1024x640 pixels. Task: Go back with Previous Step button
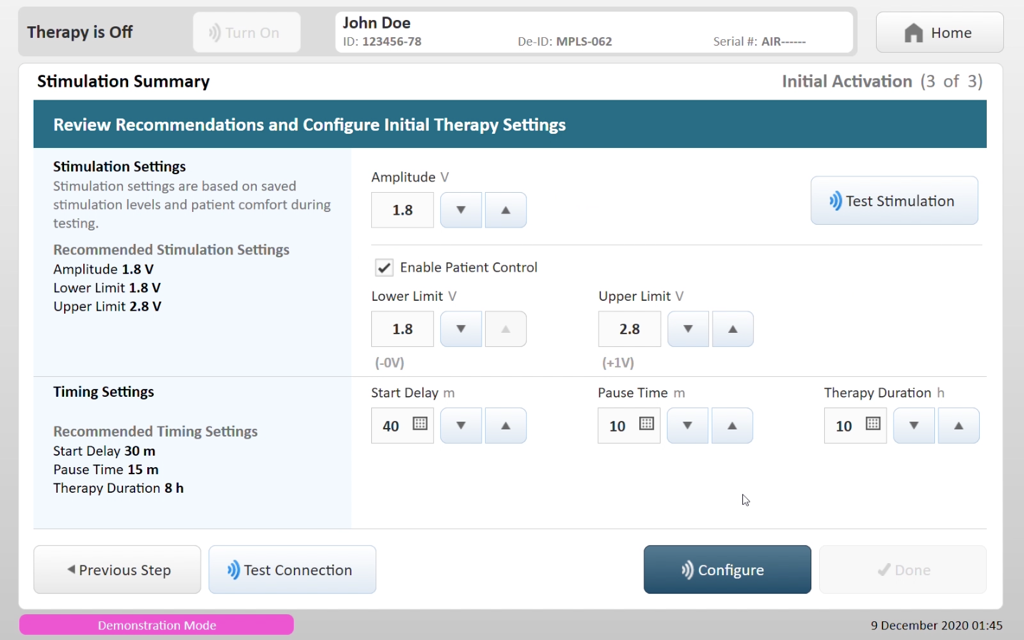[118, 570]
